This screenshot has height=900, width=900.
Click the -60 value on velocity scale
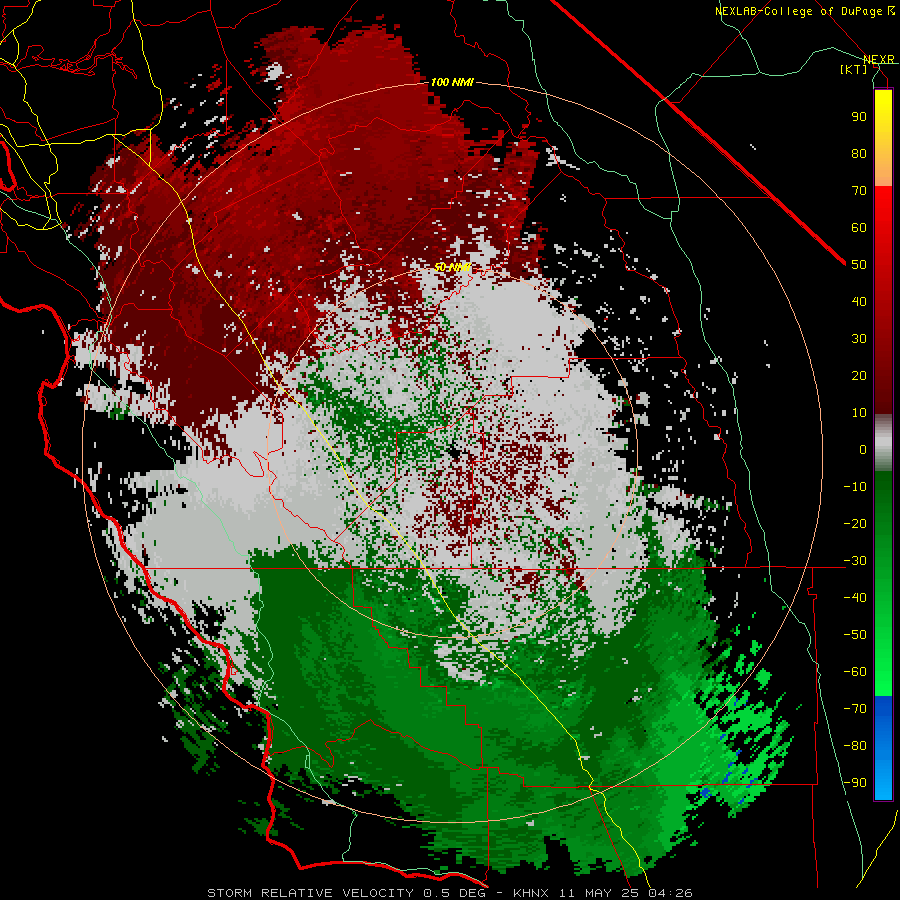(855, 672)
